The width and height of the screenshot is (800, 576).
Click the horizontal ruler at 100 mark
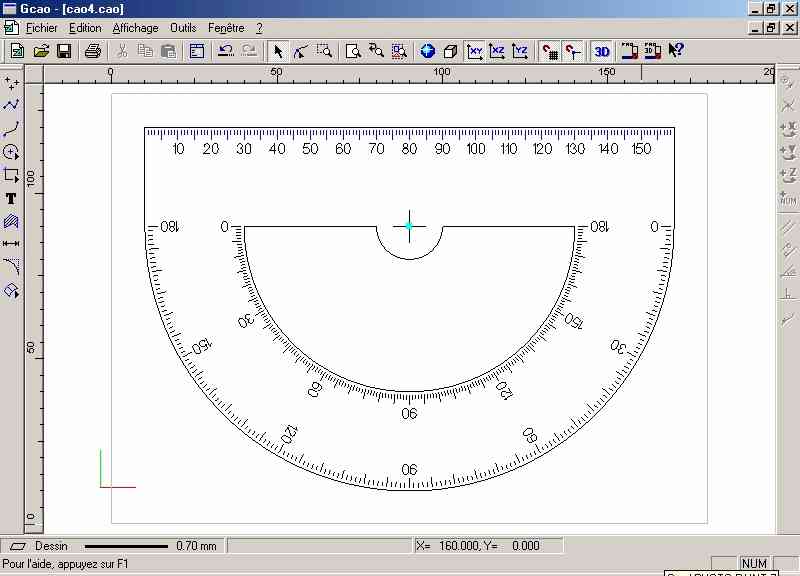(x=442, y=72)
